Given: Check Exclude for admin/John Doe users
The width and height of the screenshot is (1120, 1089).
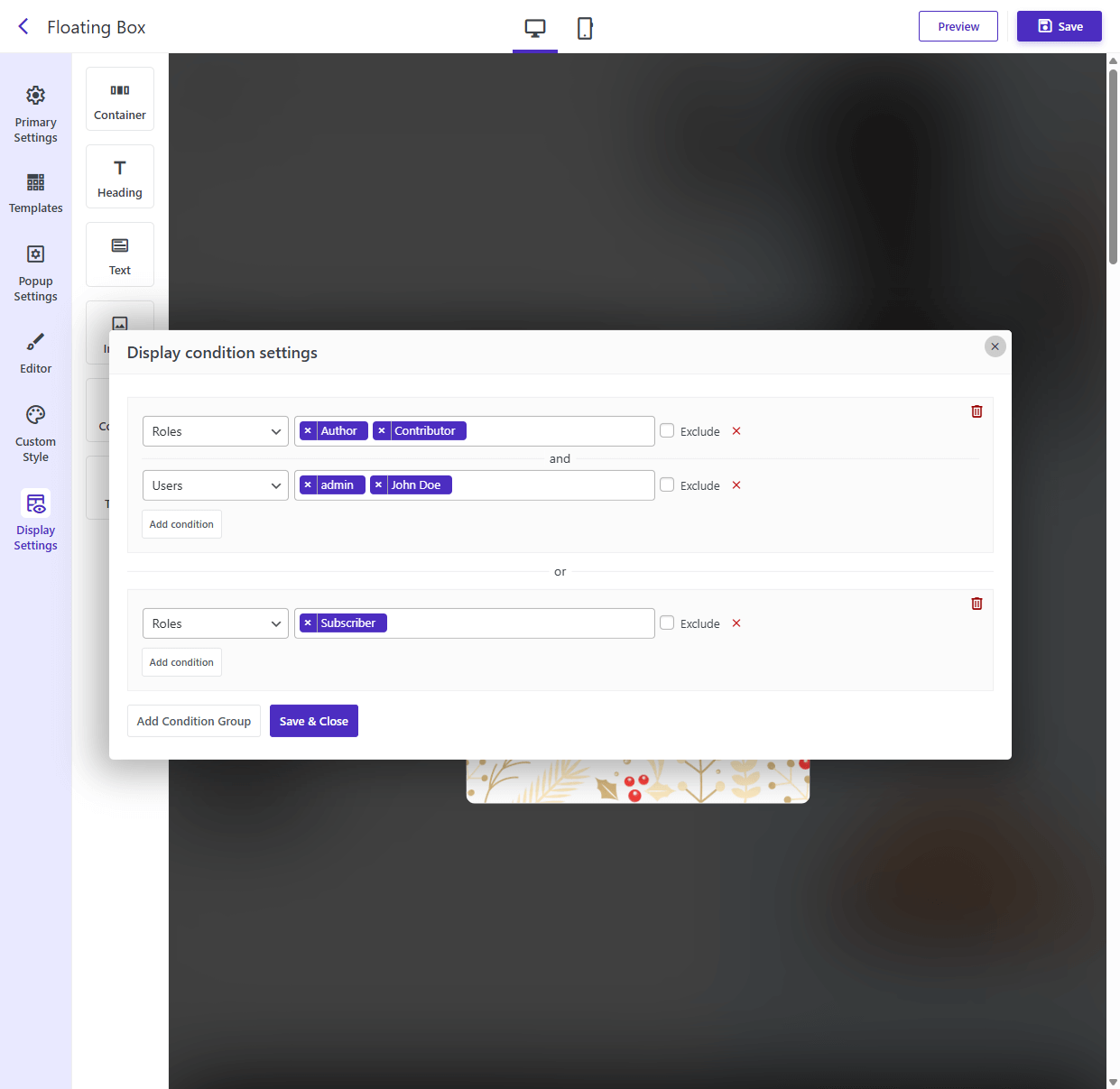Looking at the screenshot, I should tap(667, 485).
